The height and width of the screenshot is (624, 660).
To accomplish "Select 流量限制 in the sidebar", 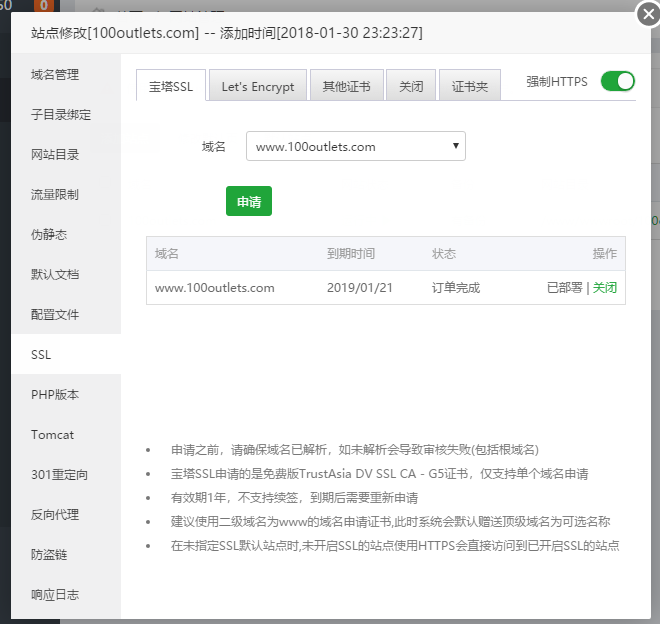I will [x=55, y=195].
